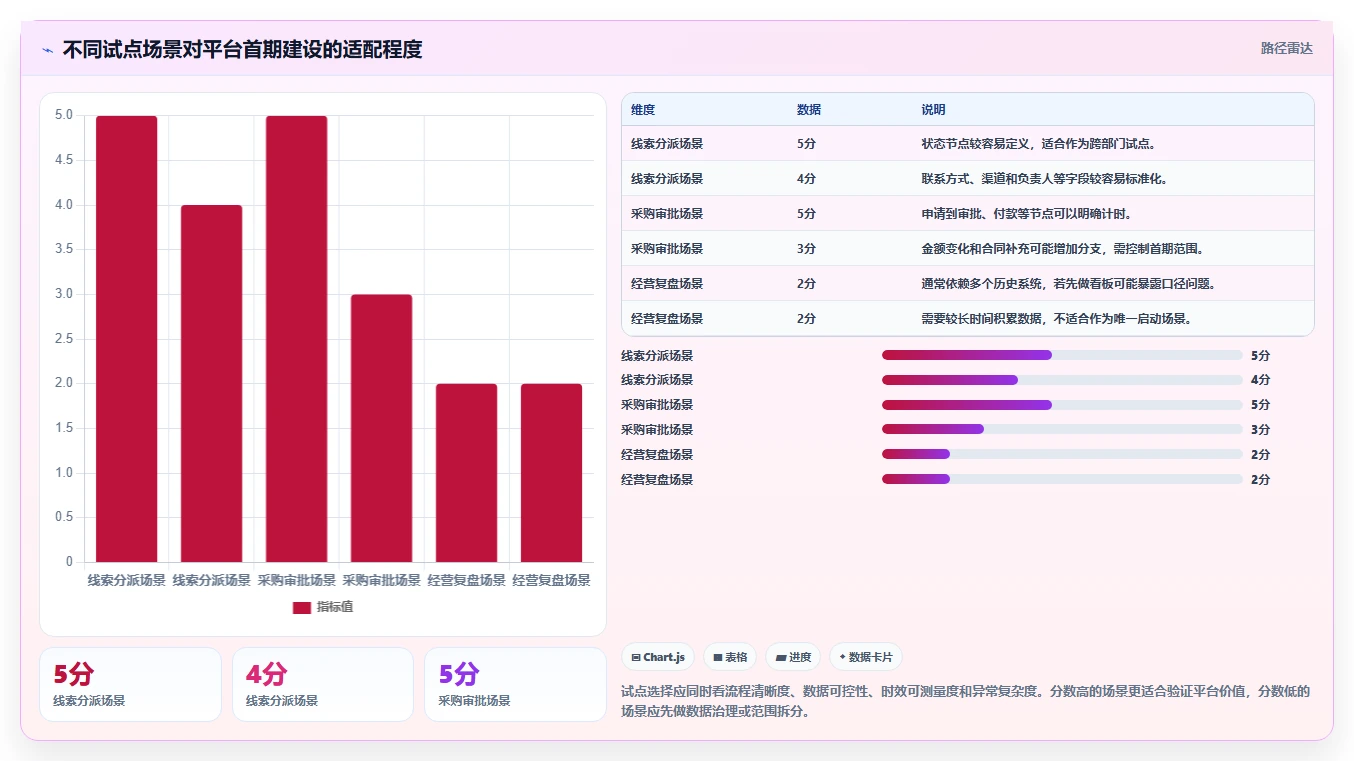This screenshot has height=761, width=1354.
Task: Open the 5分 线索分派场景 data card
Action: coord(130,684)
